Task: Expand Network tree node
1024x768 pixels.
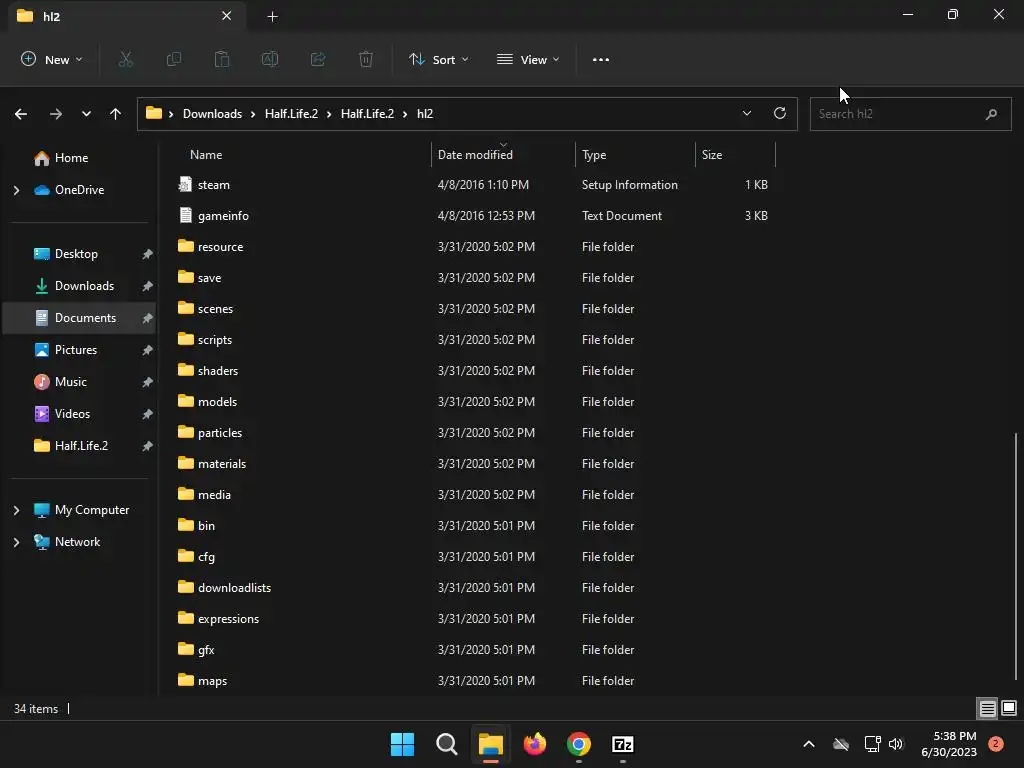Action: 16,542
